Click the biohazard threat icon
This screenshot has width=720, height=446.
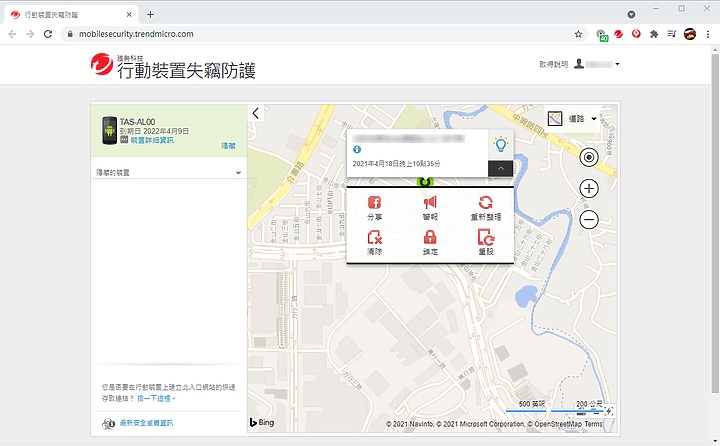(x=108, y=423)
